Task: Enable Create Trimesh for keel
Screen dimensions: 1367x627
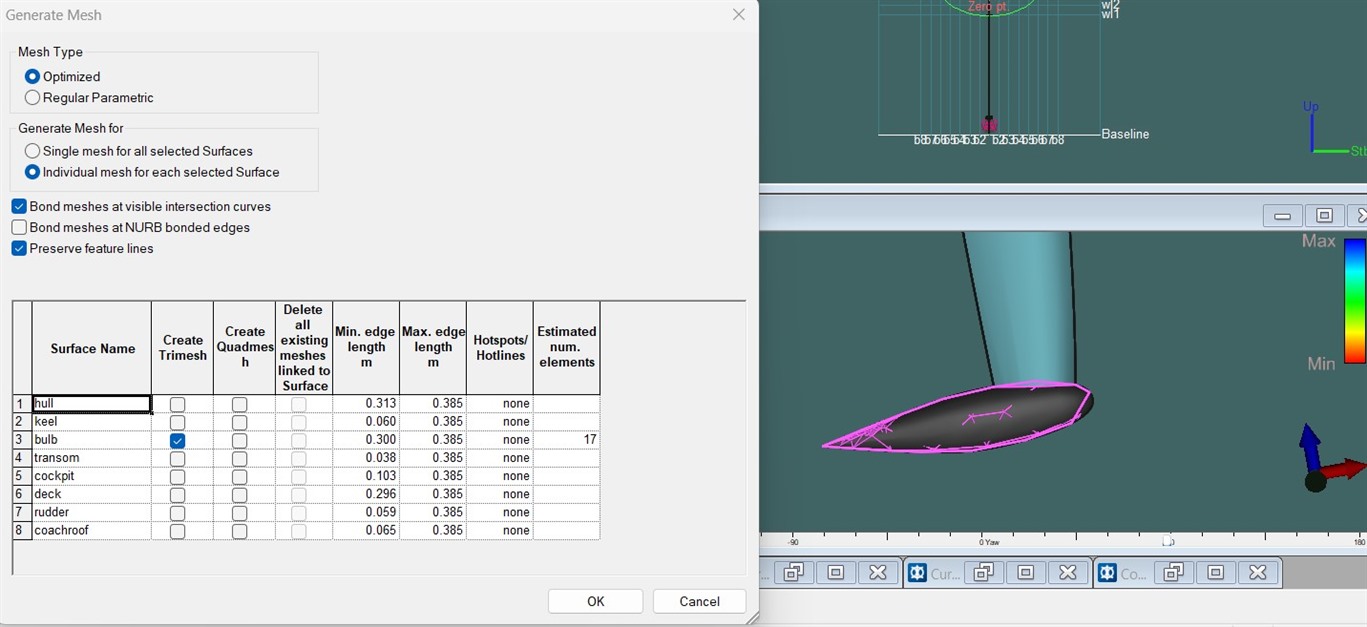Action: (177, 422)
